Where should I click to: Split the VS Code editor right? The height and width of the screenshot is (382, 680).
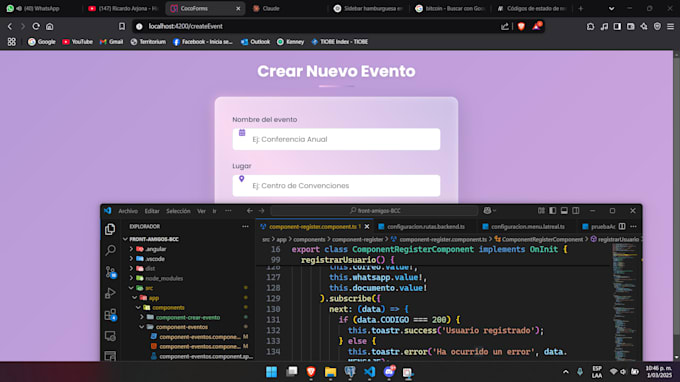[622, 226]
